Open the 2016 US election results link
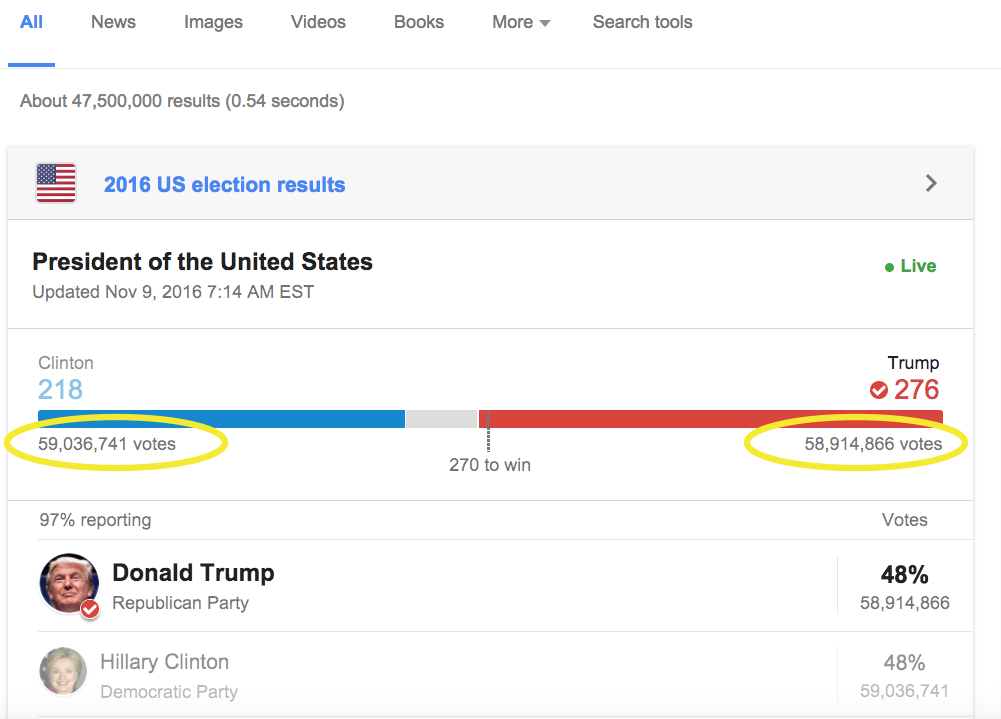This screenshot has height=719, width=1001. point(225,185)
